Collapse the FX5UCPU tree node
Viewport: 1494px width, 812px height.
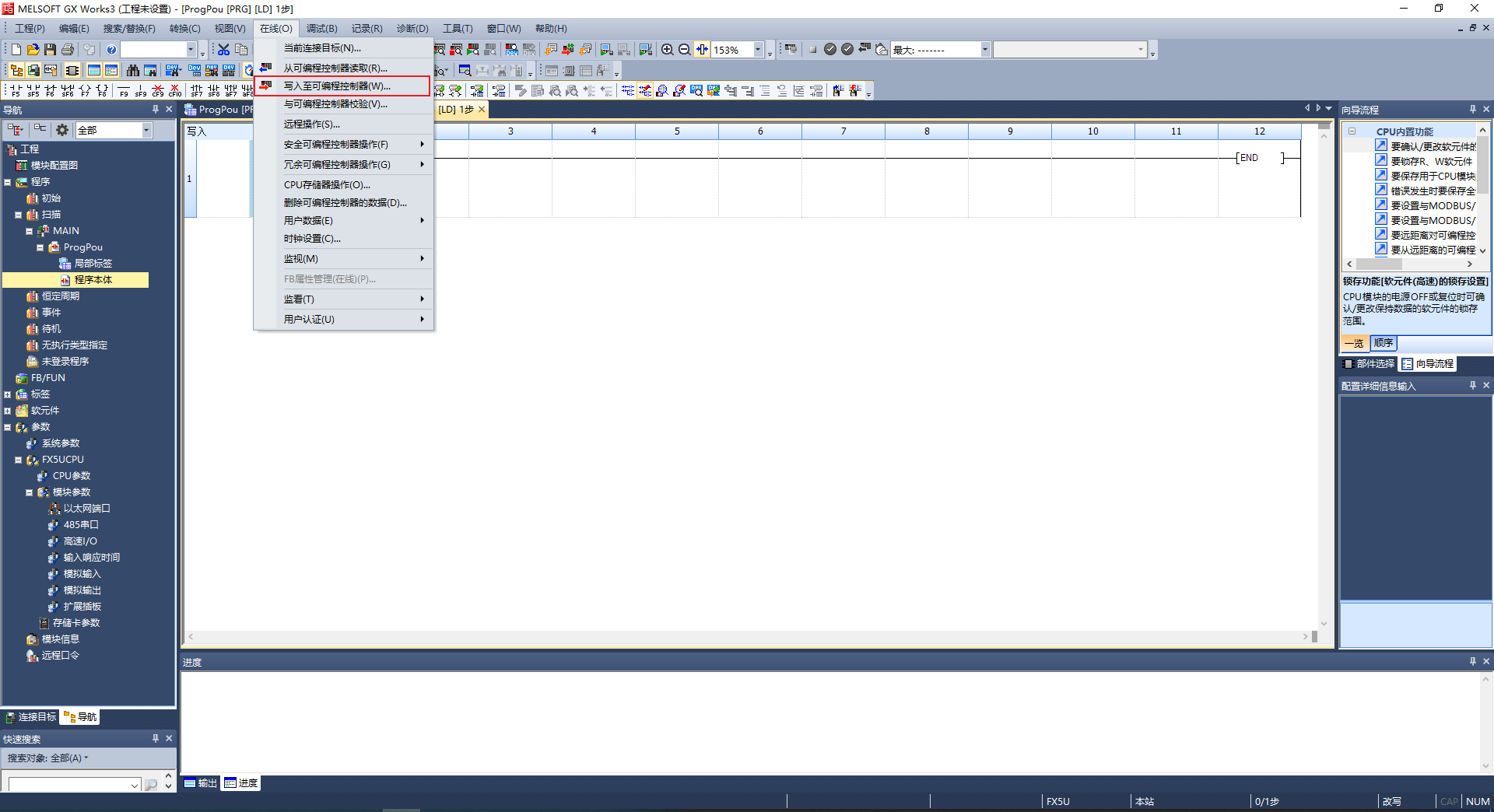coord(19,460)
